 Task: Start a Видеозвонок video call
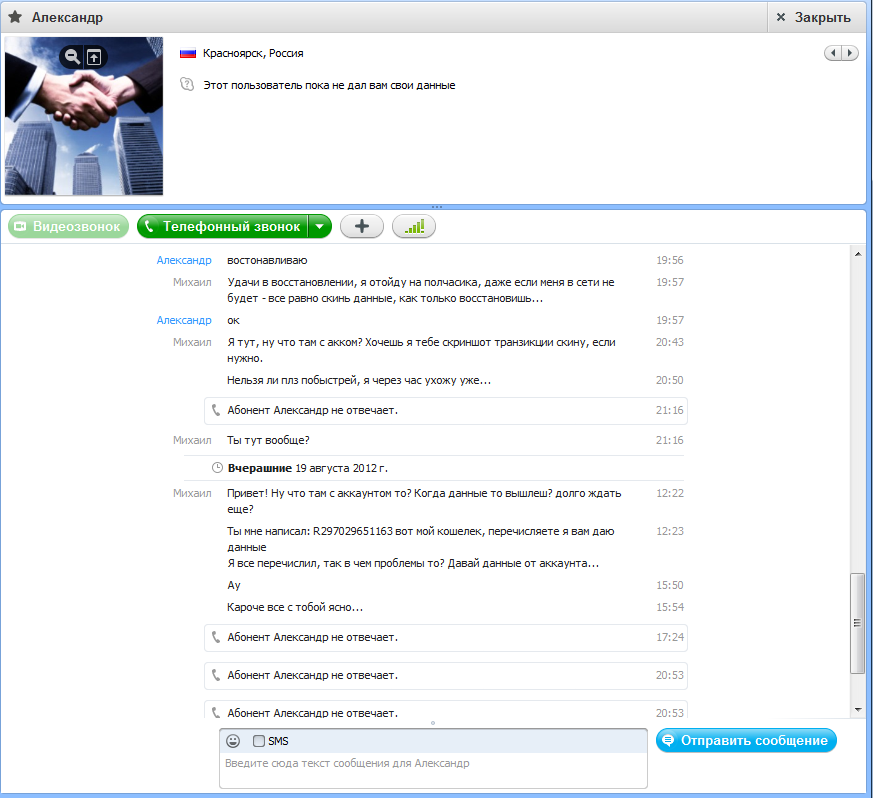(68, 227)
